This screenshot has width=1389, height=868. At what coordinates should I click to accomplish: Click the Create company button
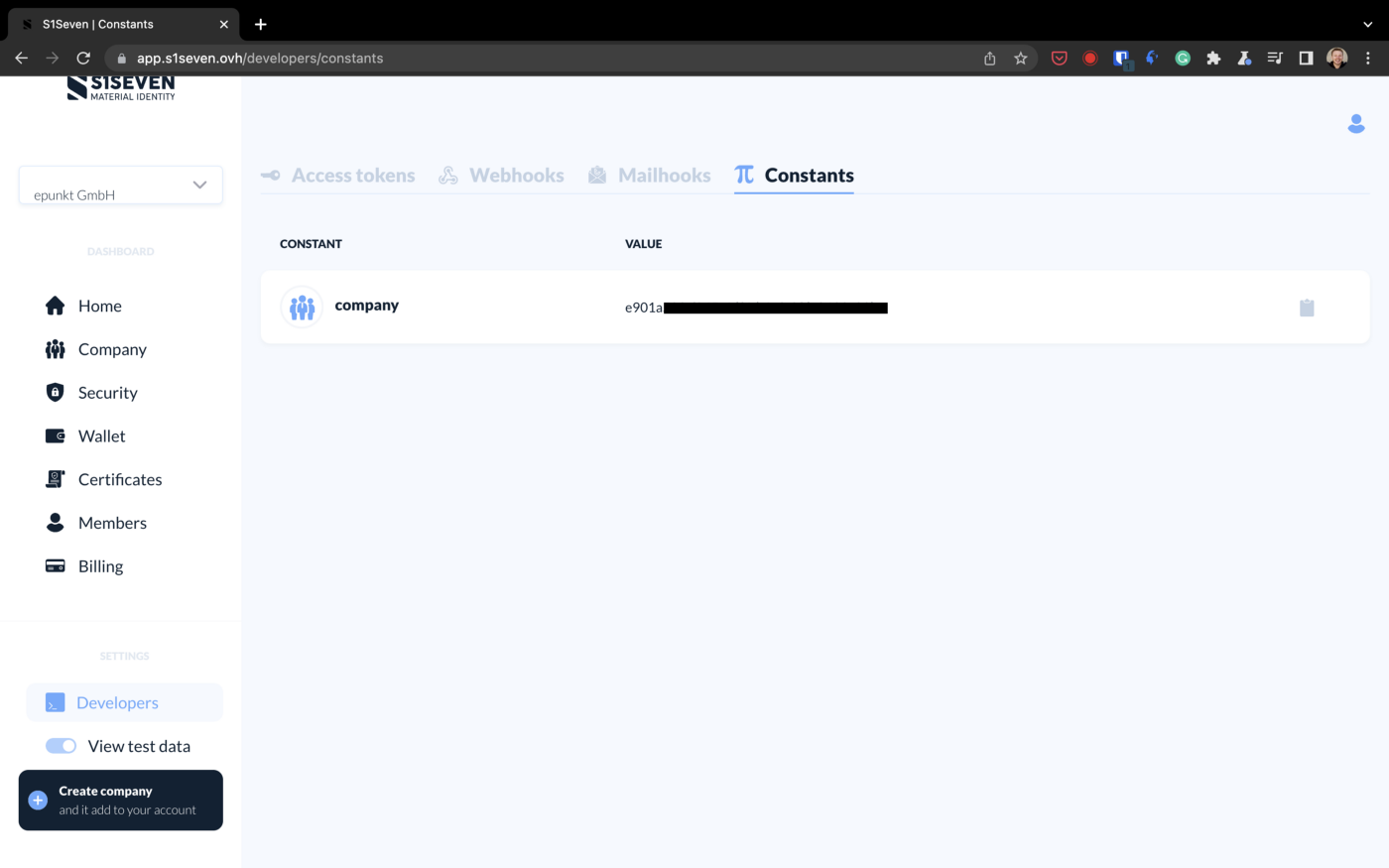tap(120, 801)
